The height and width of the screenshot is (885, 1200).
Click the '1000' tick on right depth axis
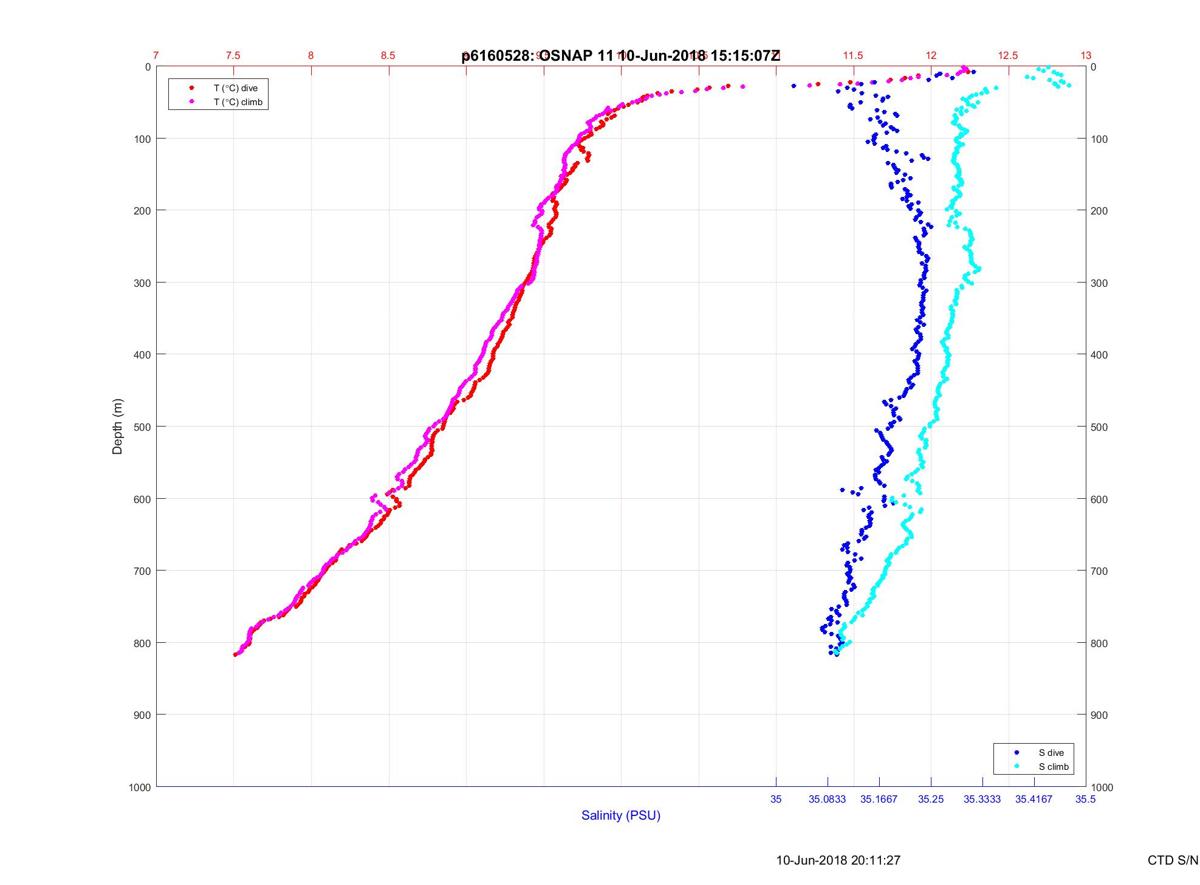(x=1104, y=788)
